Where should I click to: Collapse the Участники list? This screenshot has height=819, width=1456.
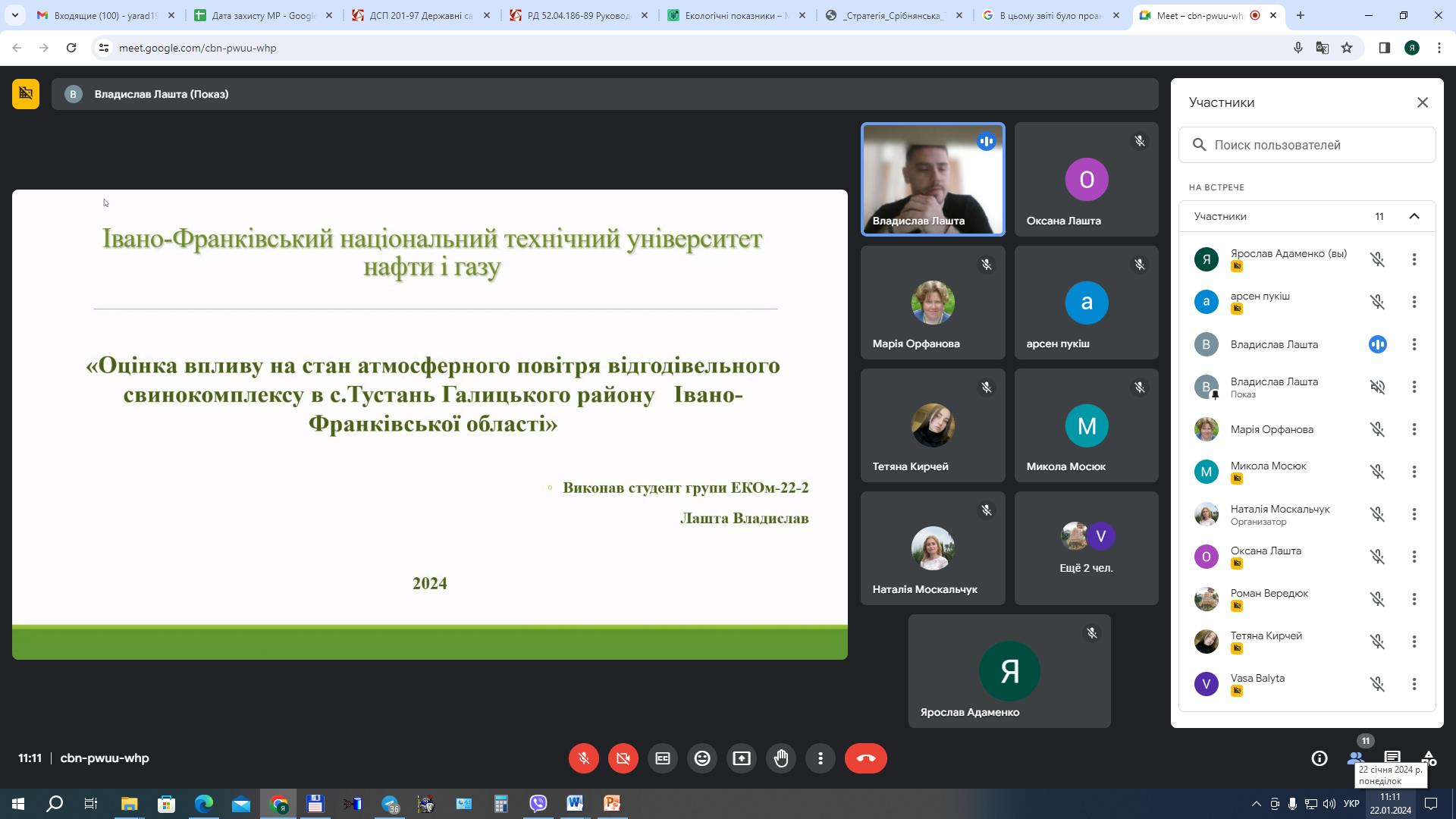[1414, 216]
